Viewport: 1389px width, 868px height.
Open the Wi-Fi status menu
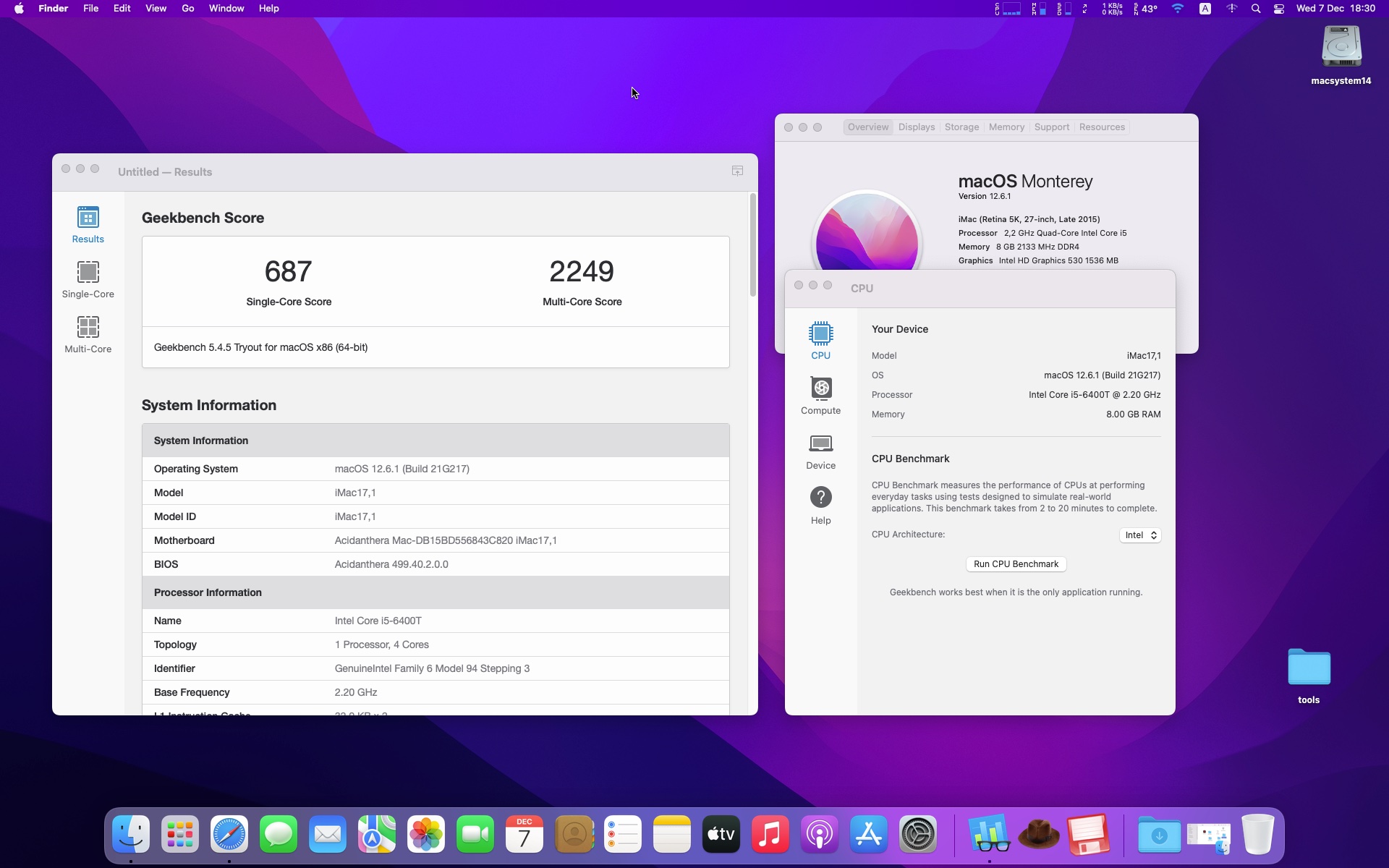pos(1178,9)
